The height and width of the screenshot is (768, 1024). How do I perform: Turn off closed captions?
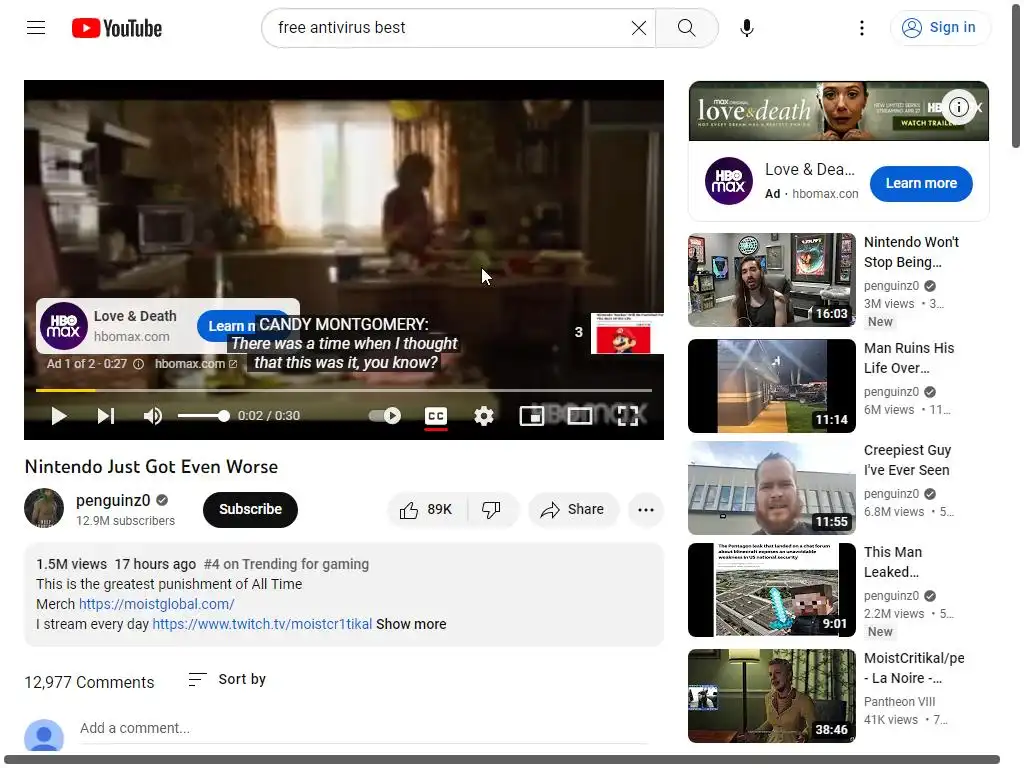[x=436, y=416]
